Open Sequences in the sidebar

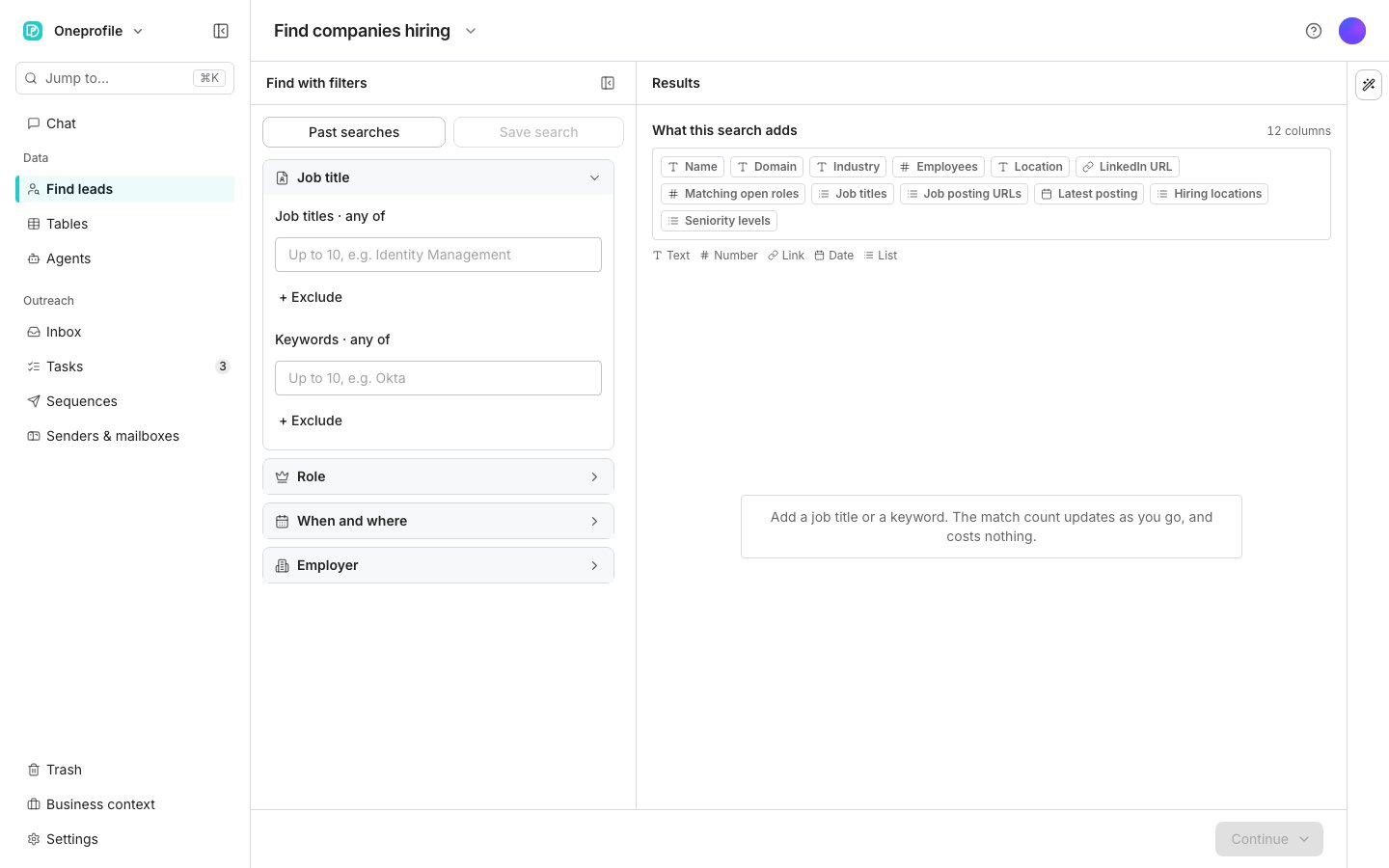coord(125,401)
